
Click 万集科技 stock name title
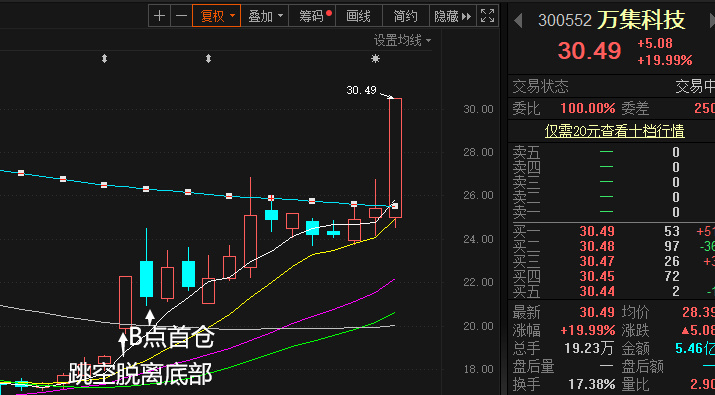[641, 20]
